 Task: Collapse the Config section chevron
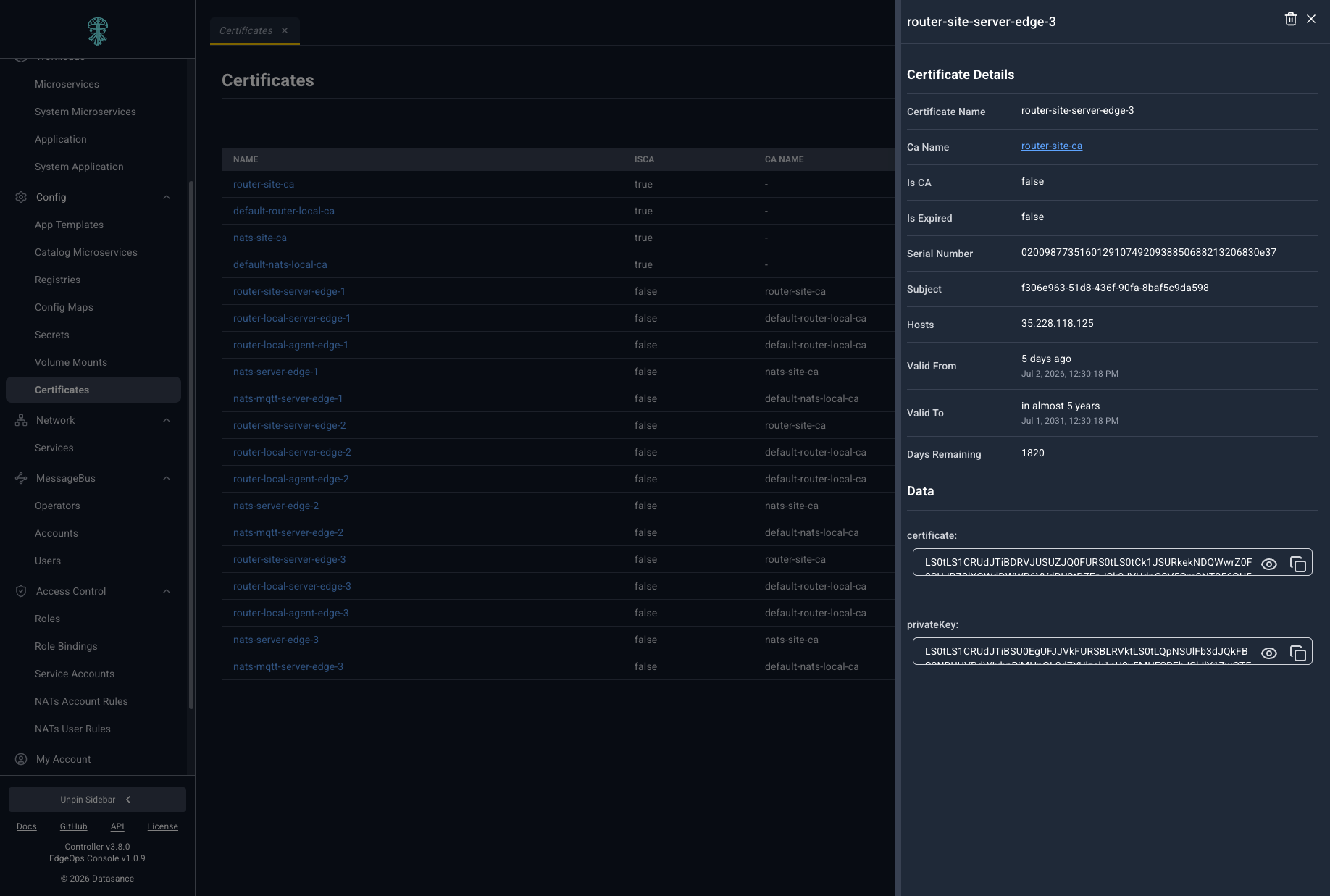click(167, 197)
